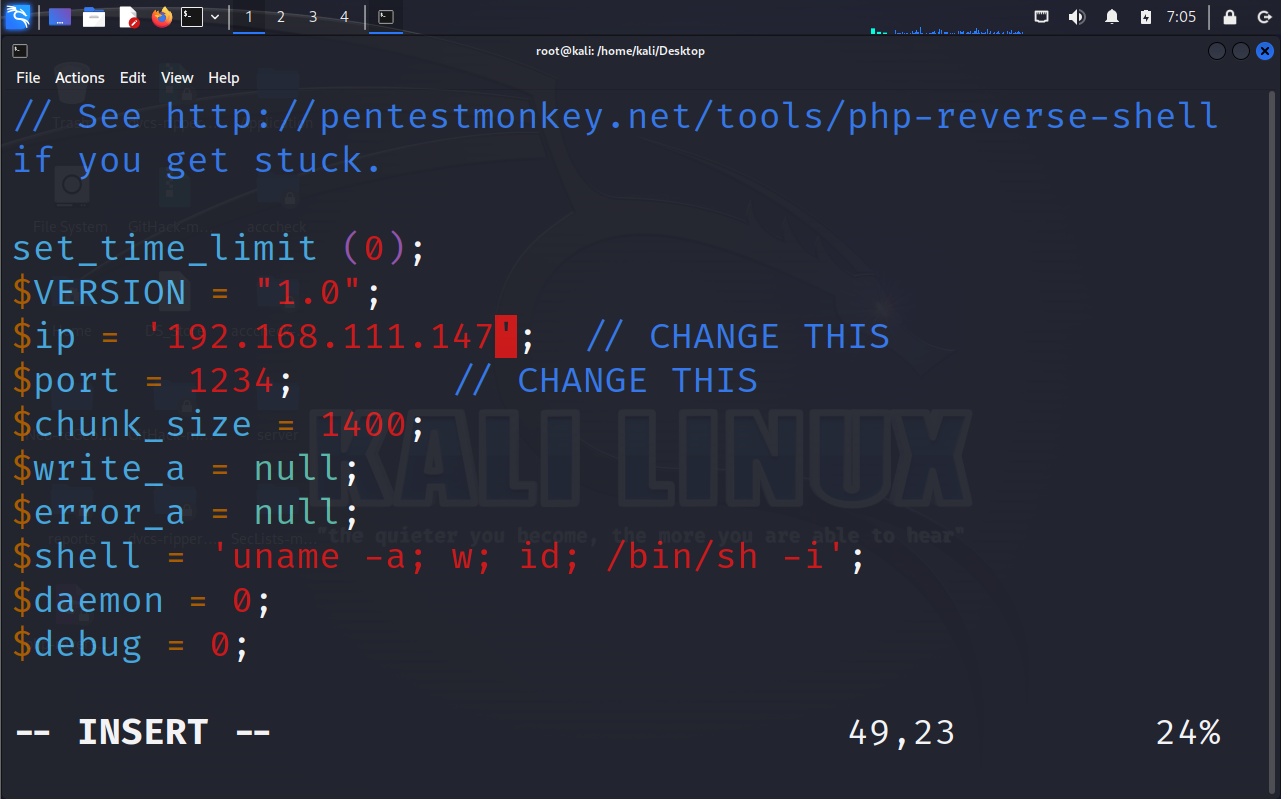Click the terminal icon in the title bar
The height and width of the screenshot is (799, 1281).
(20, 50)
